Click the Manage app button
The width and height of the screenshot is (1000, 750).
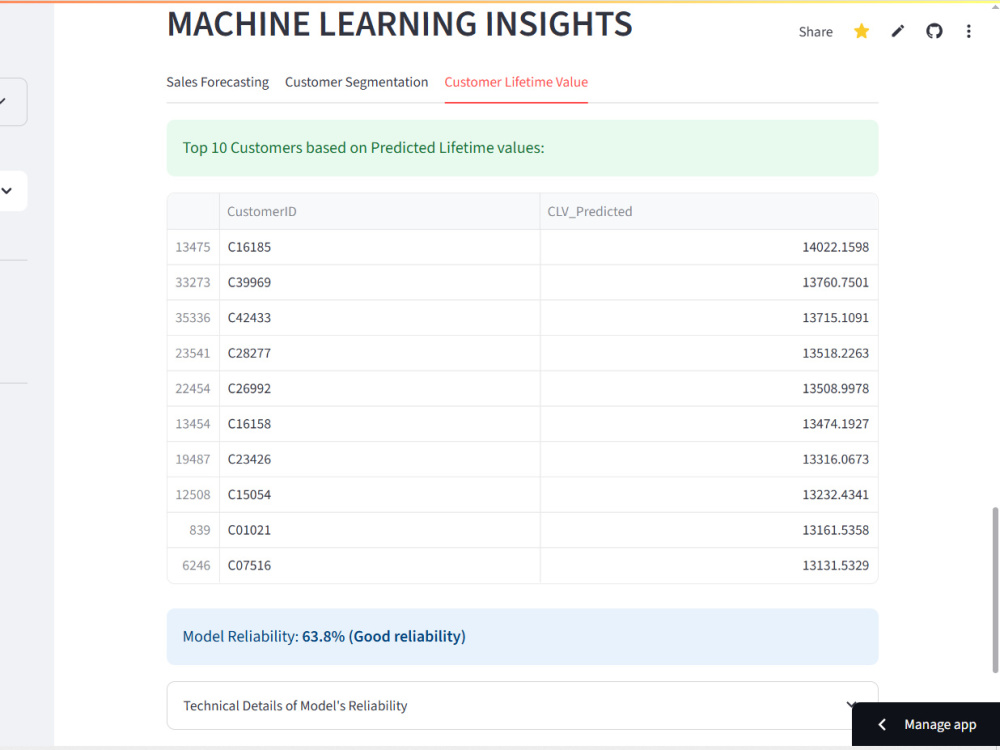point(926,724)
